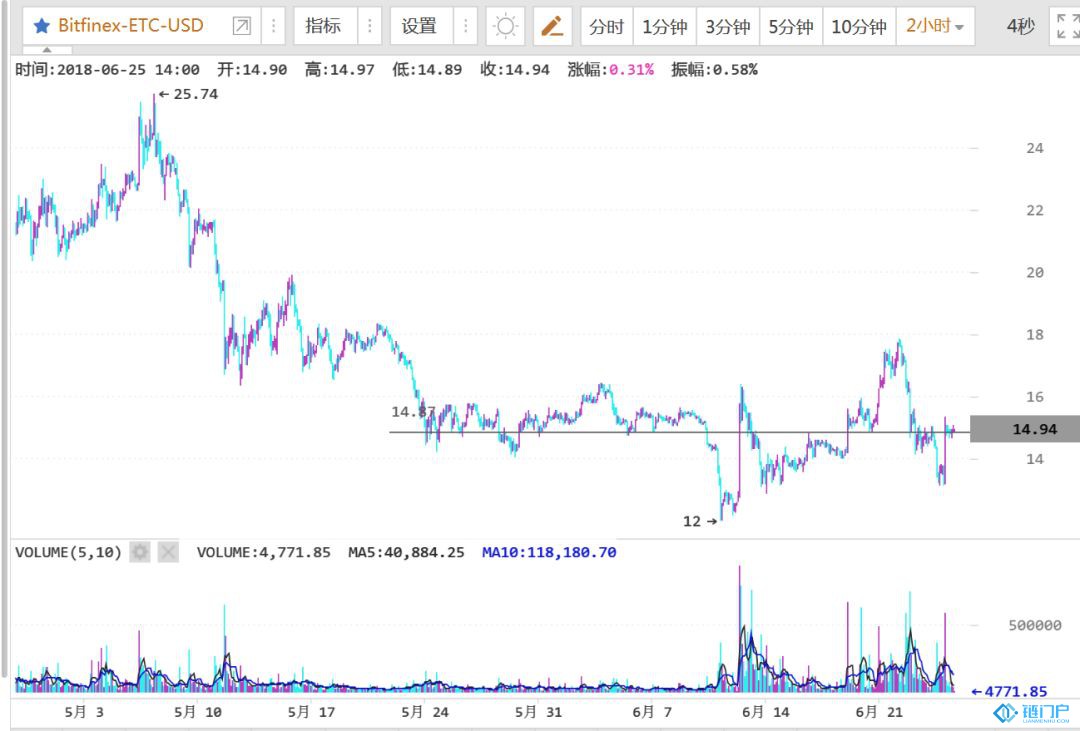Viewport: 1080px width, 731px height.
Task: Click the 5月 24 date axis label
Action: coord(425,712)
